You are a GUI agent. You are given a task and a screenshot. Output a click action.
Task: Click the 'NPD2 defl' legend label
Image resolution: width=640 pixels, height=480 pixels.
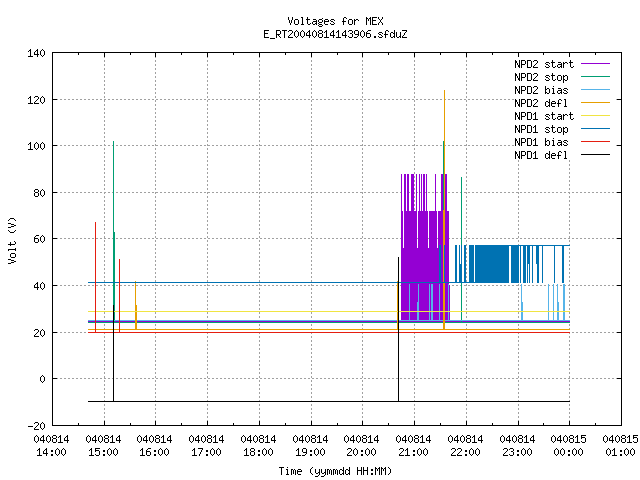tap(541, 103)
